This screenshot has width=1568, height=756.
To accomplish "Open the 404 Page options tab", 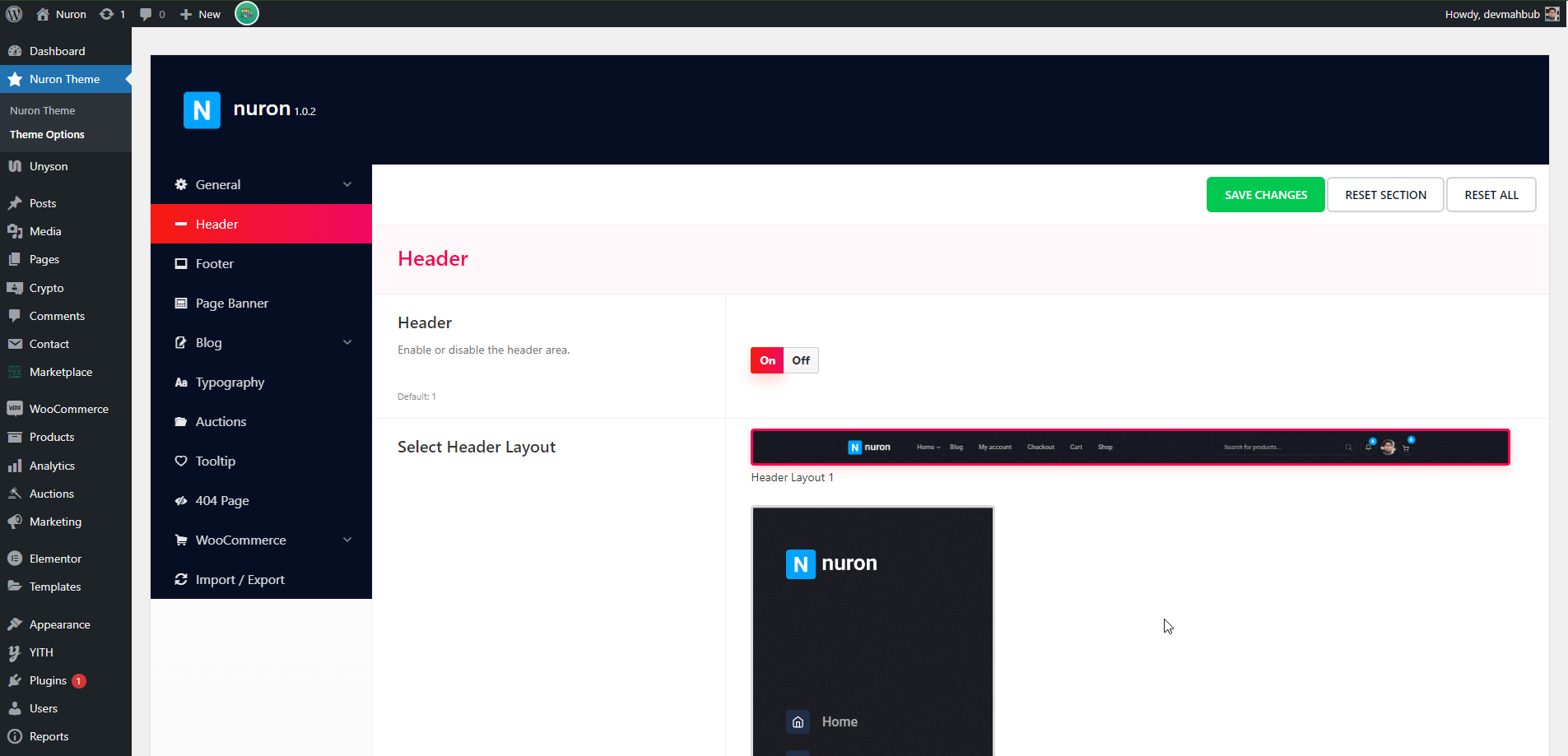I will (261, 500).
